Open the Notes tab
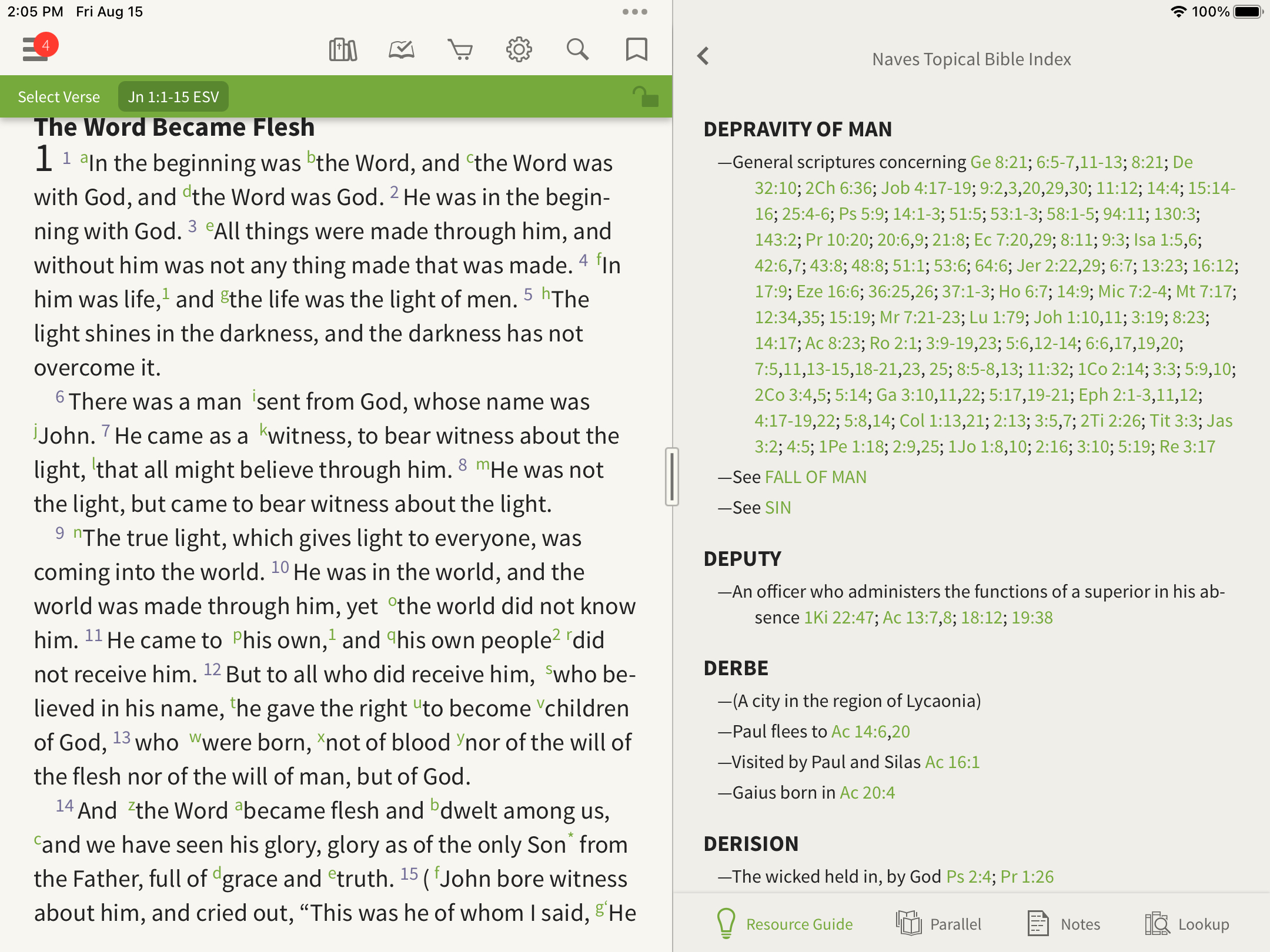 coord(1064,924)
